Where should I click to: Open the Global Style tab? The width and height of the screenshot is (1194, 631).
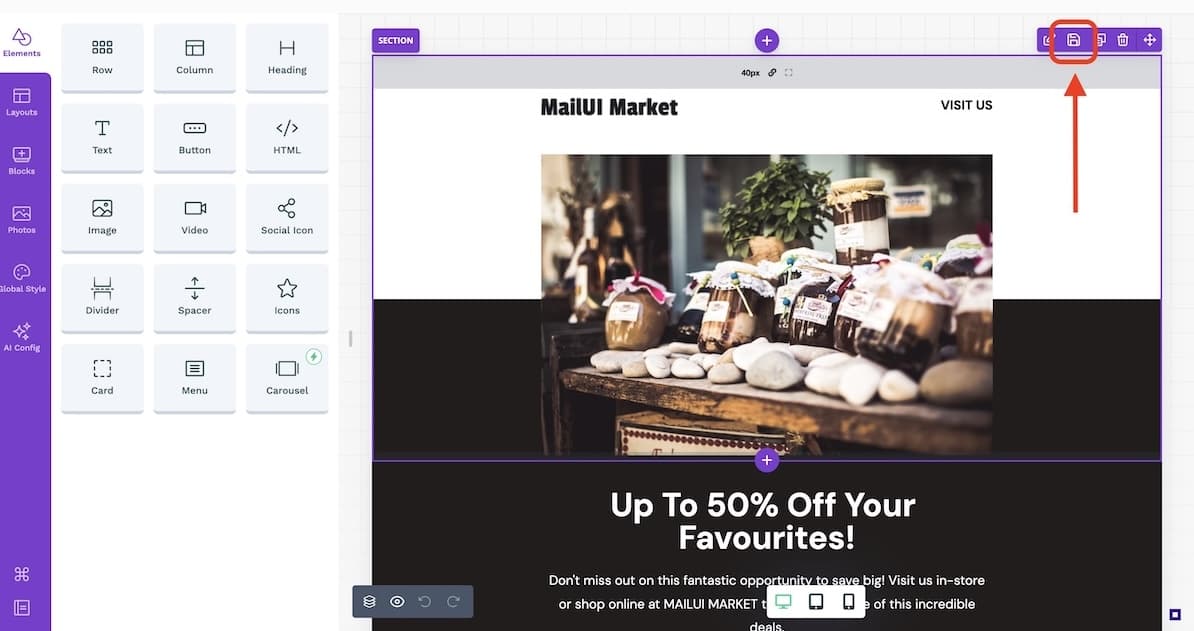(23, 279)
